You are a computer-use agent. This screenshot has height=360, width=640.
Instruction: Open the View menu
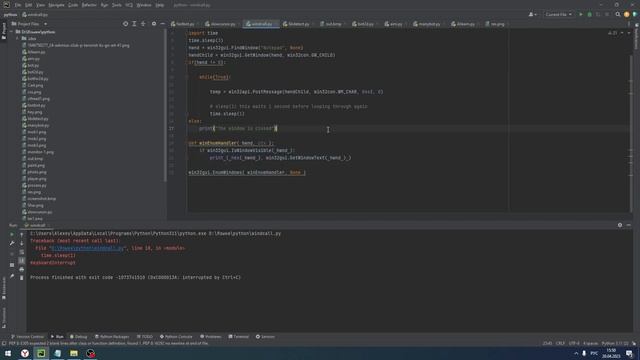point(40,5)
